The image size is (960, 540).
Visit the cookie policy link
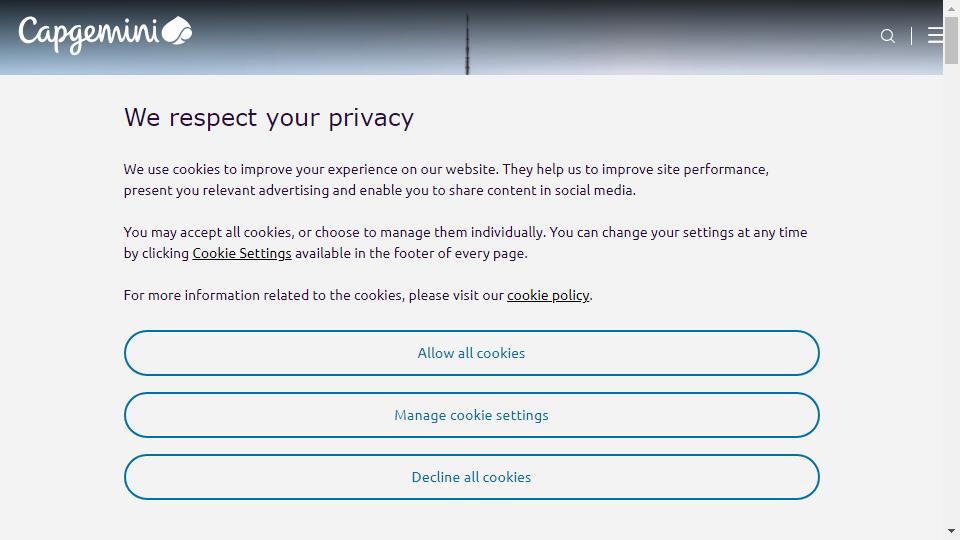[548, 295]
